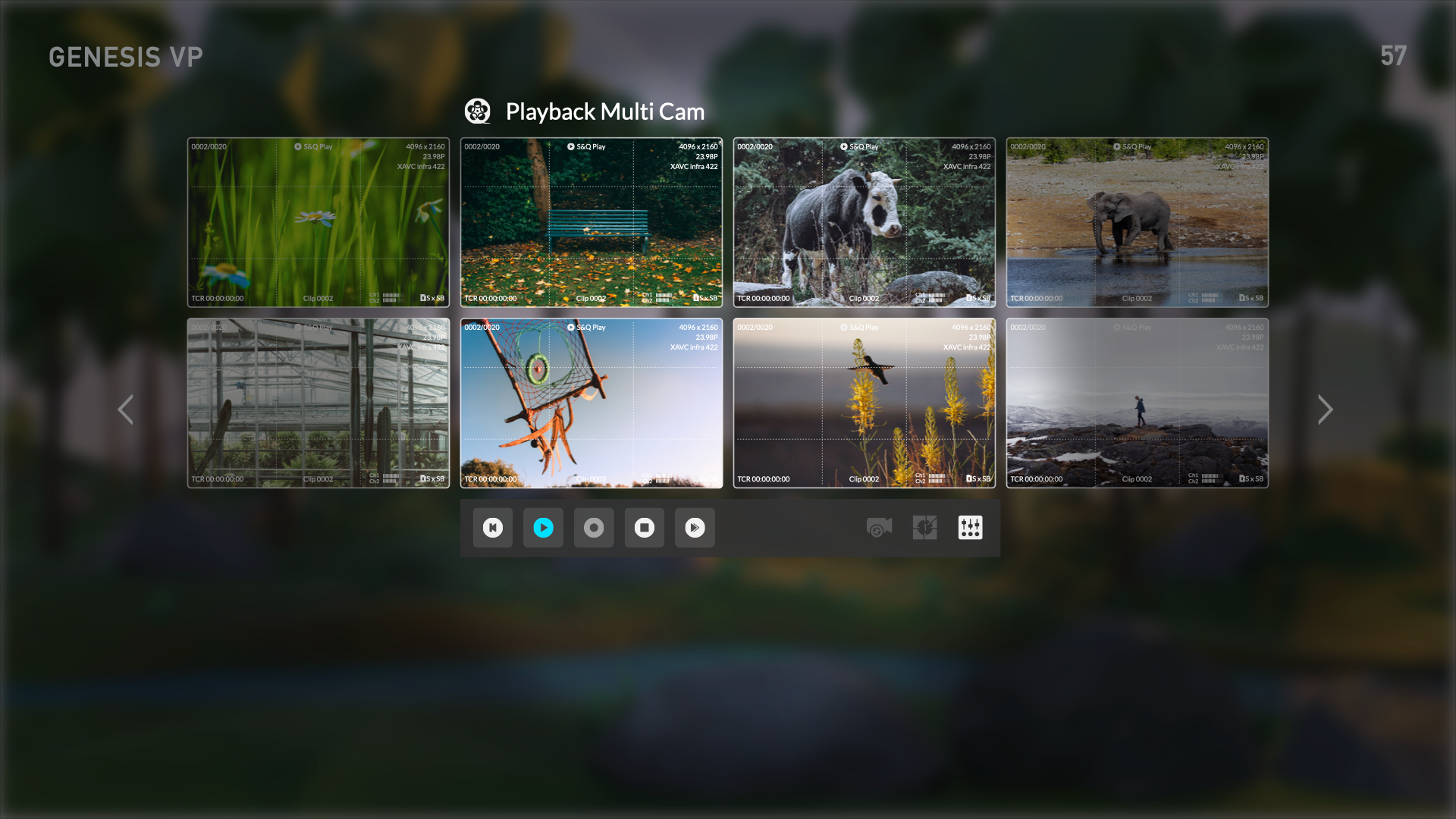Click the record button
The width and height of the screenshot is (1456, 819).
594,528
